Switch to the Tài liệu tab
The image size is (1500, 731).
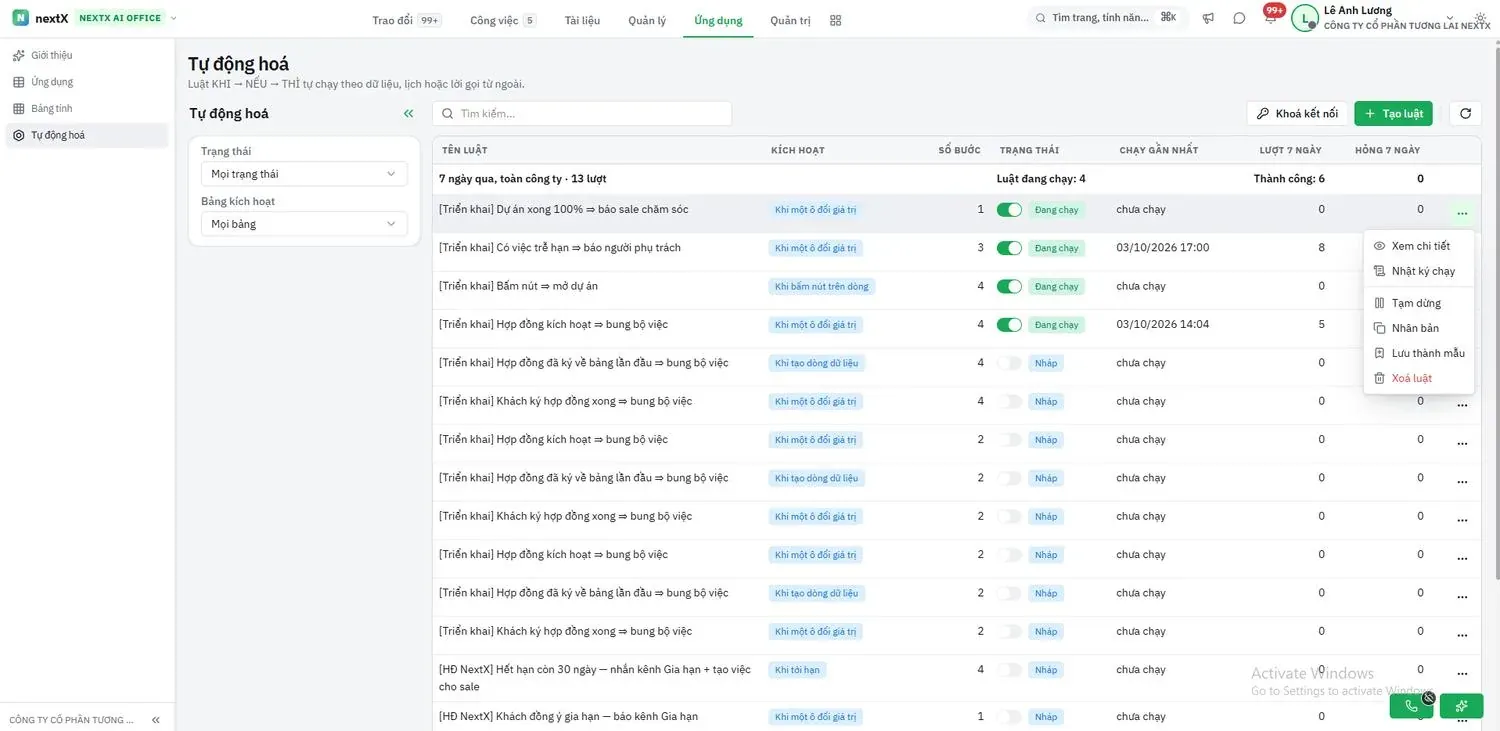pos(582,20)
